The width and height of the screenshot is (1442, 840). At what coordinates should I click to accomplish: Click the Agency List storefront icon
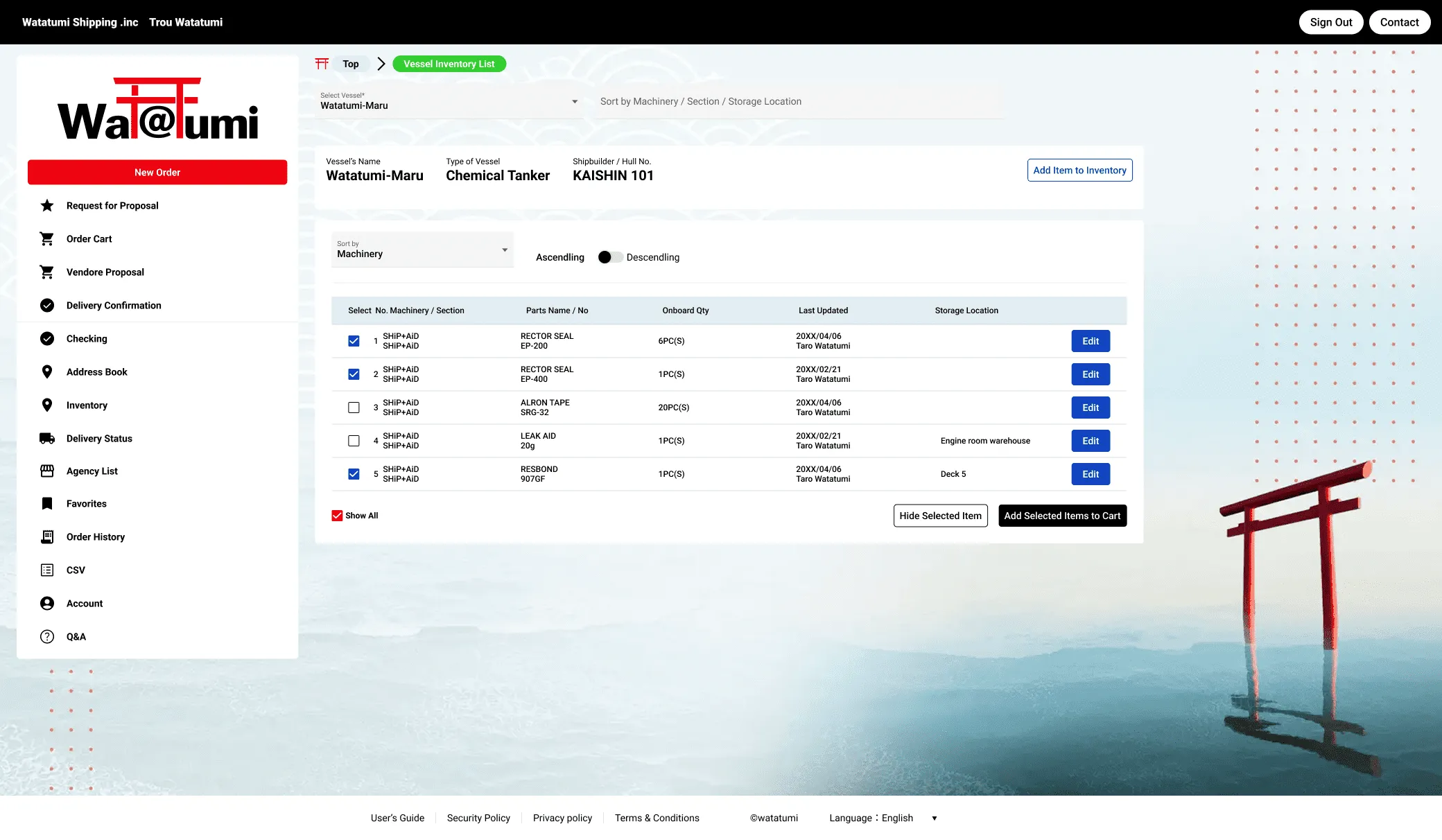(x=47, y=471)
